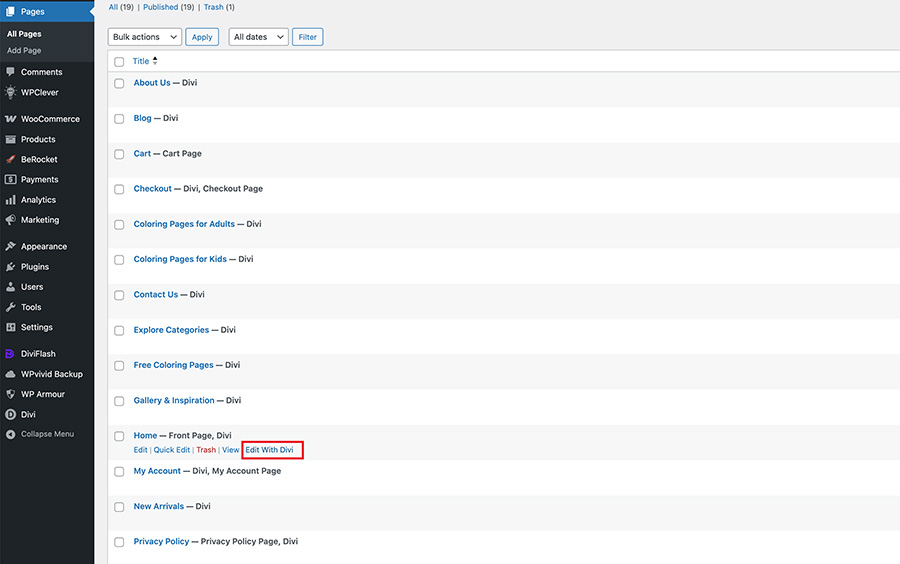Click the WooCommerce logo icon

(x=10, y=119)
